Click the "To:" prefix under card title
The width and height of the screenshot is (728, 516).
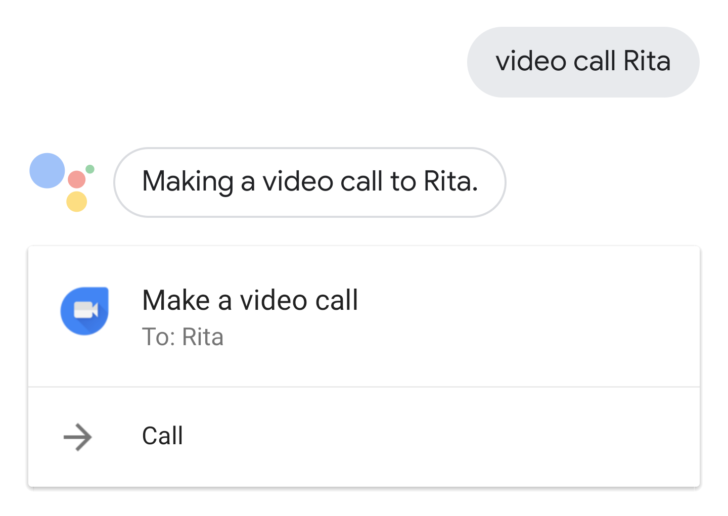[x=159, y=337]
